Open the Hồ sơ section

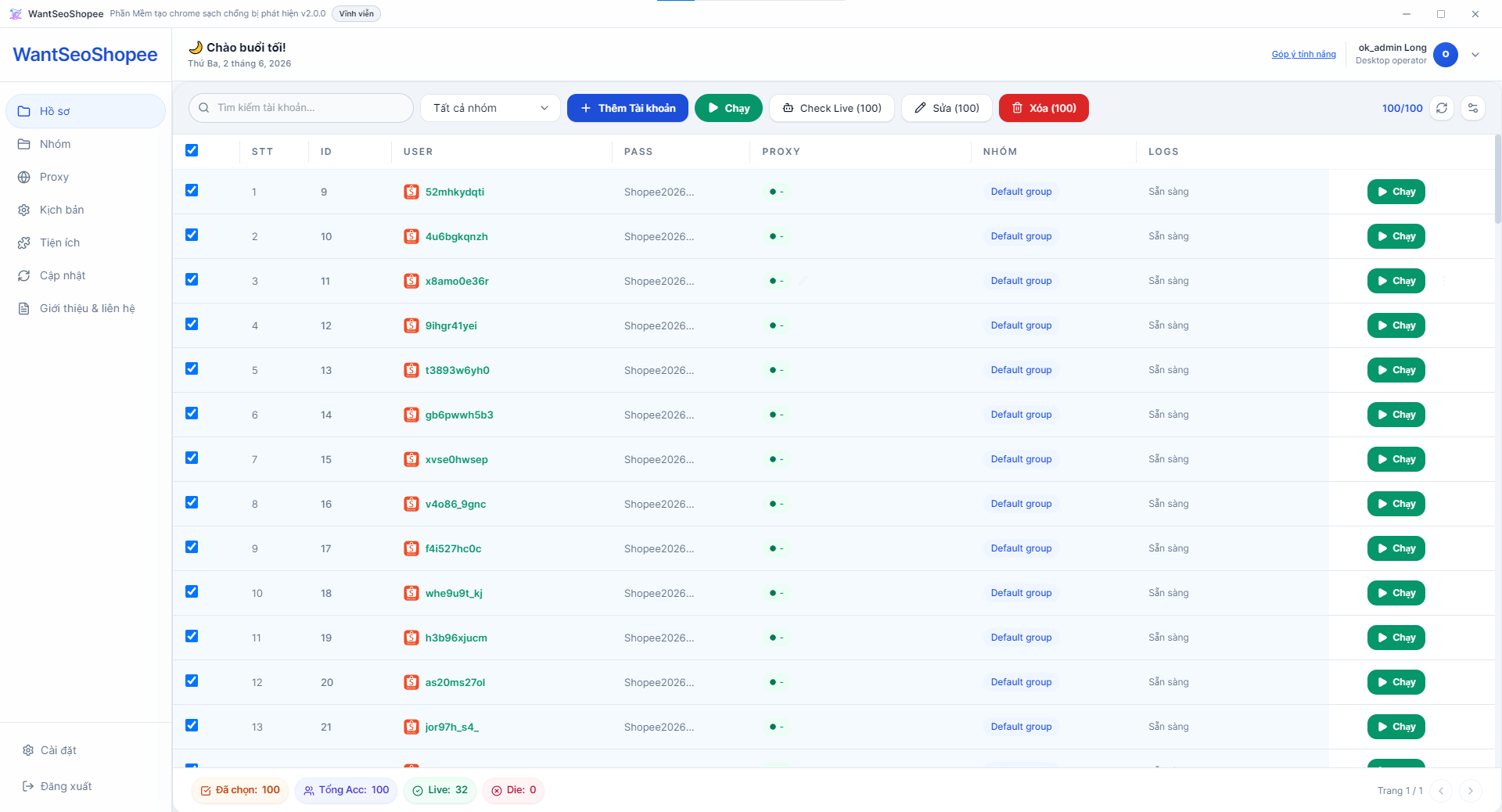[86, 111]
